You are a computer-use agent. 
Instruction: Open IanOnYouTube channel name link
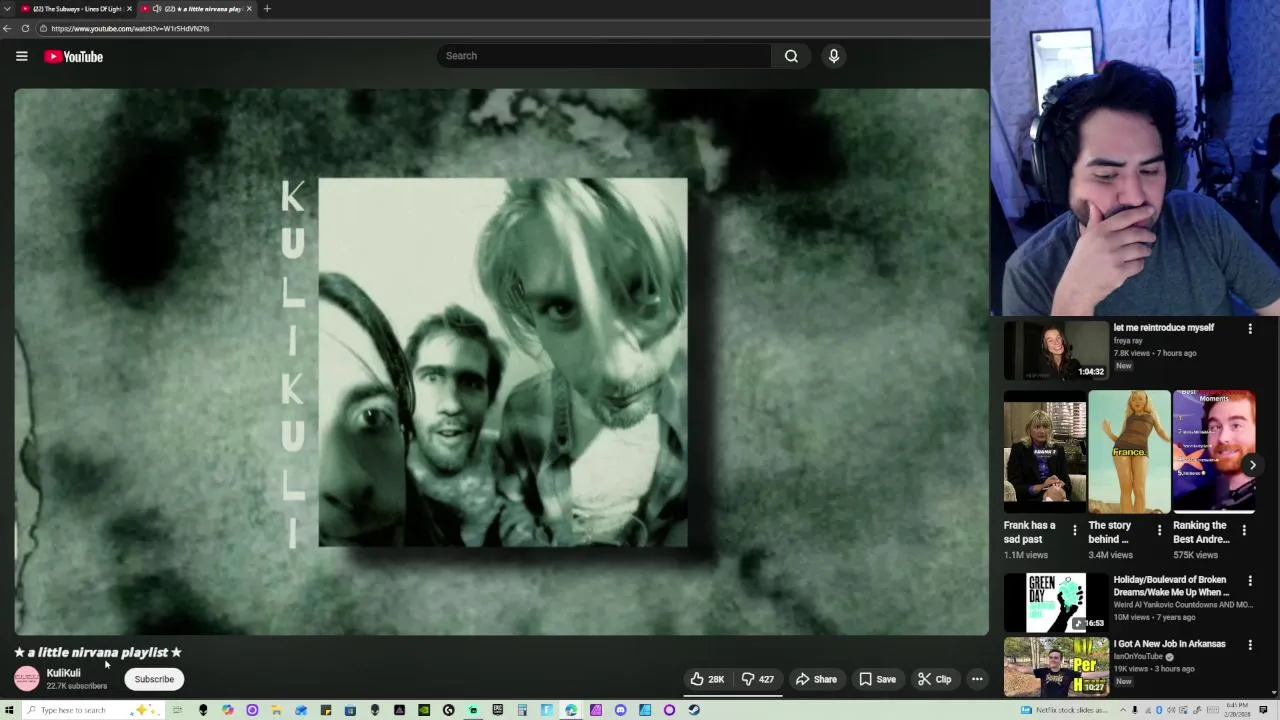click(x=1138, y=657)
